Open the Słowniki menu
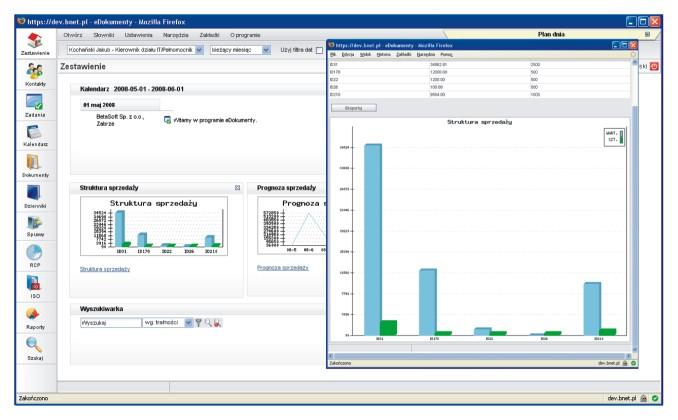This screenshot has height=420, width=678. (x=104, y=35)
